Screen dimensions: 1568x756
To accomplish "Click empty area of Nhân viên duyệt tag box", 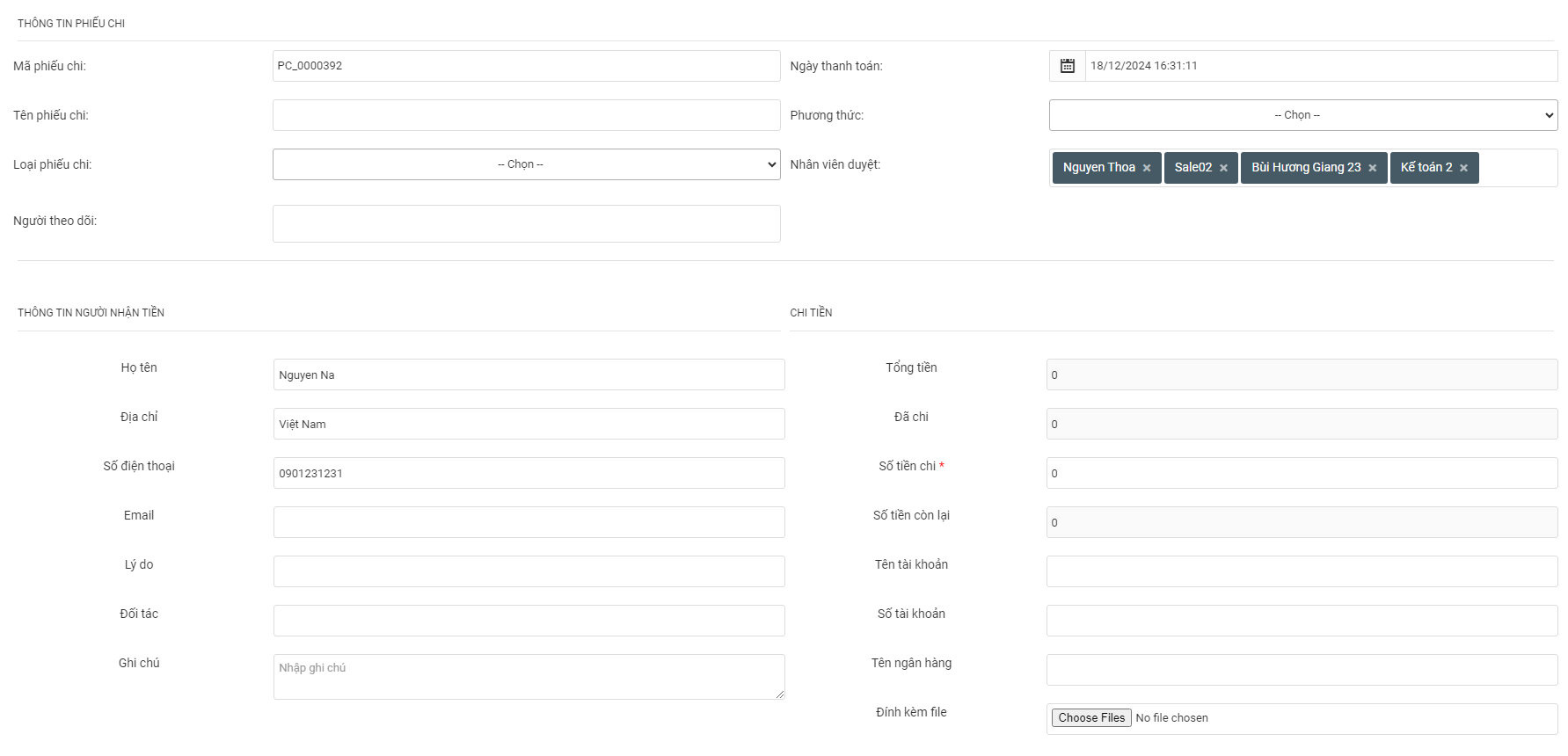I will [1517, 168].
